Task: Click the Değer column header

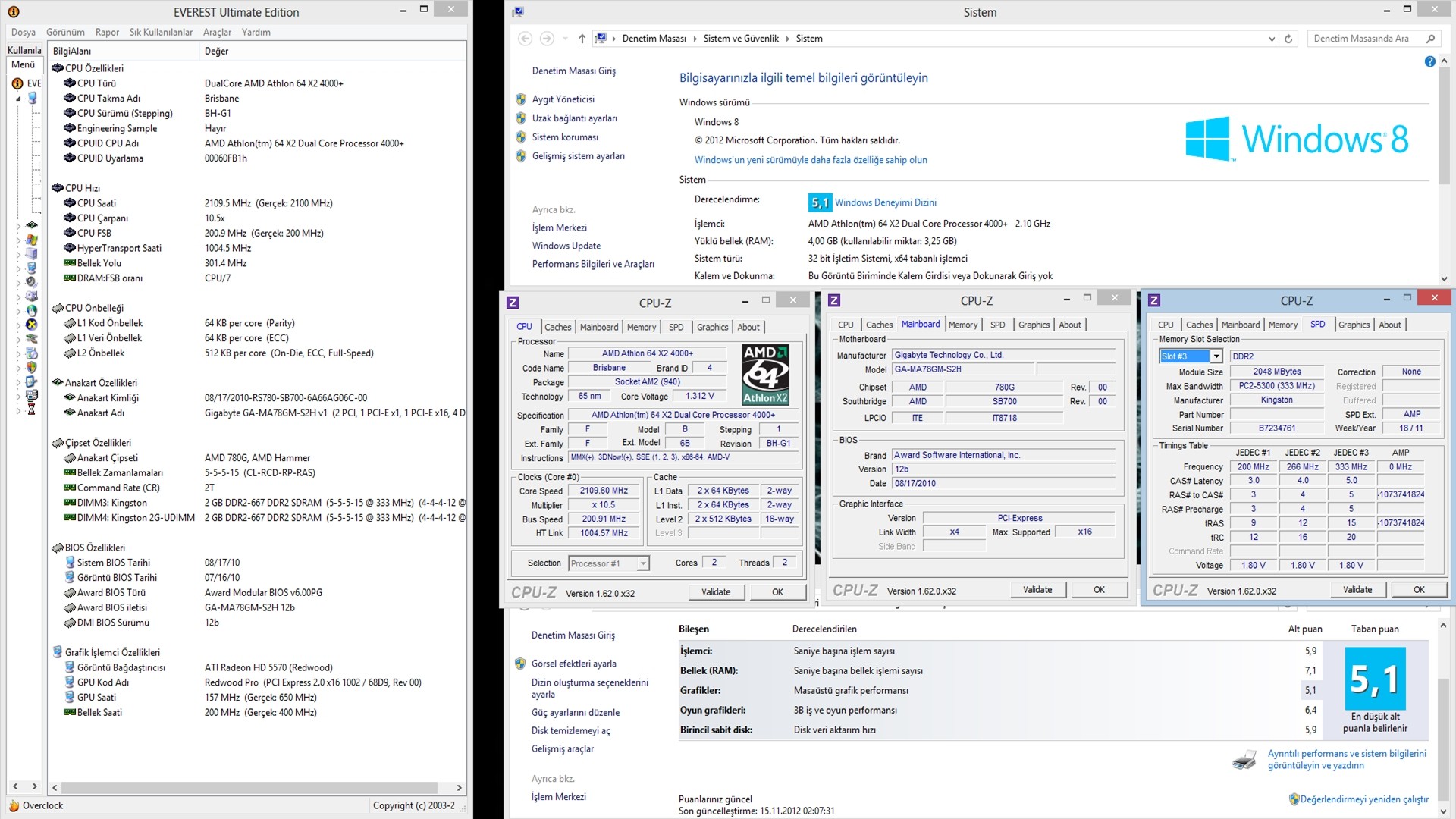Action: 332,52
